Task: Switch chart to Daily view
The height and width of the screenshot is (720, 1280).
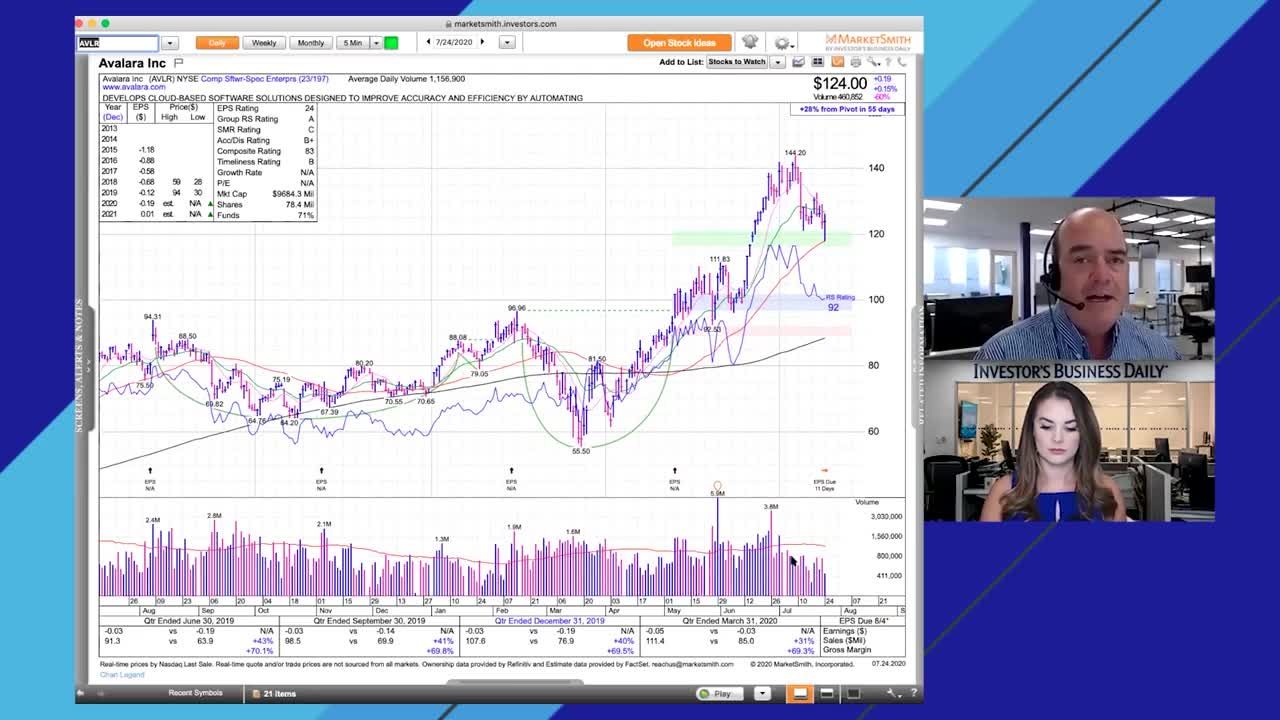Action: pyautogui.click(x=217, y=43)
